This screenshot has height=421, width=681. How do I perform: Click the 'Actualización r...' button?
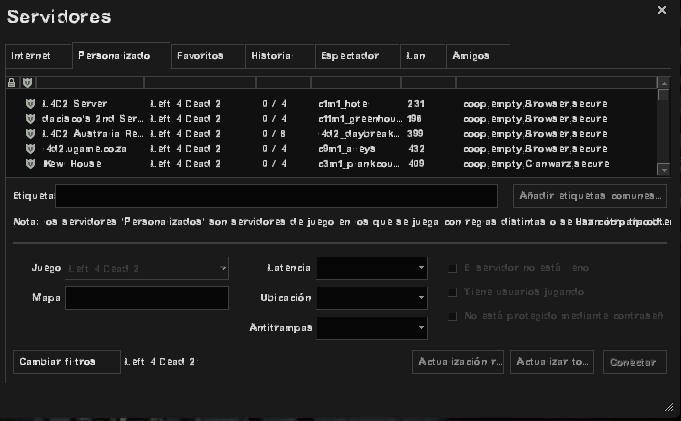(458, 362)
